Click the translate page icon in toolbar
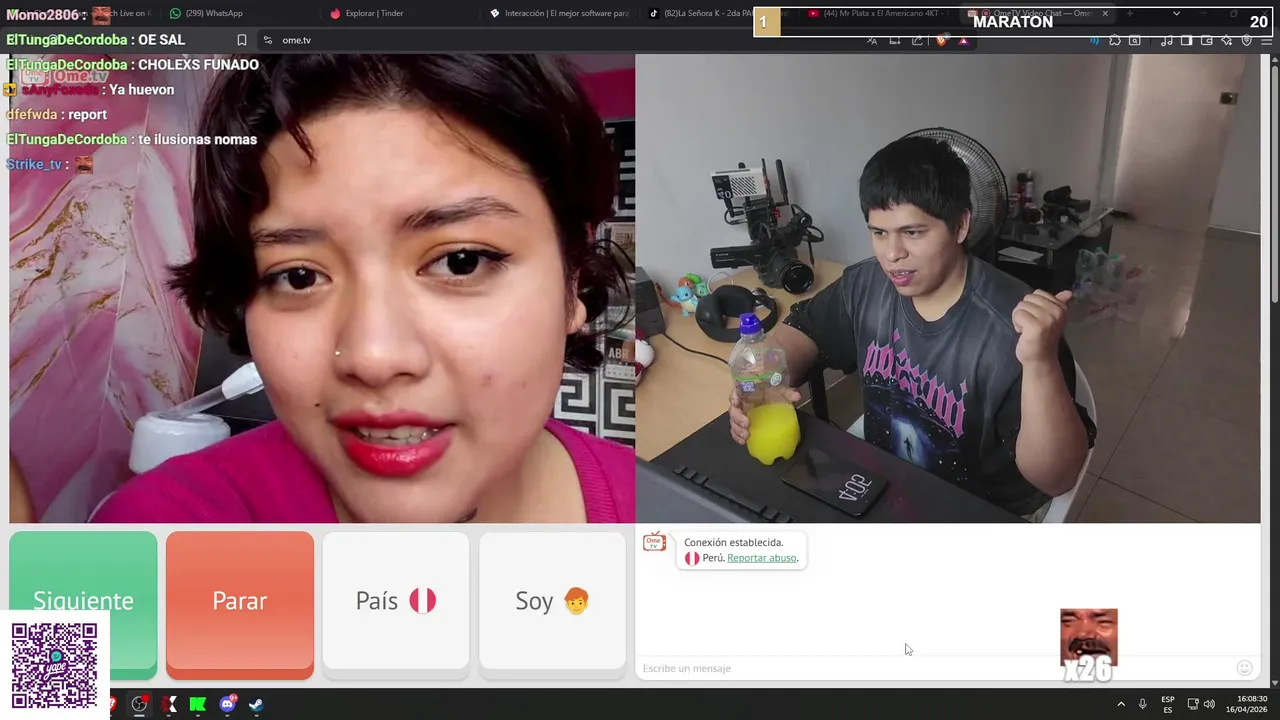Image resolution: width=1280 pixels, height=720 pixels. (x=872, y=40)
